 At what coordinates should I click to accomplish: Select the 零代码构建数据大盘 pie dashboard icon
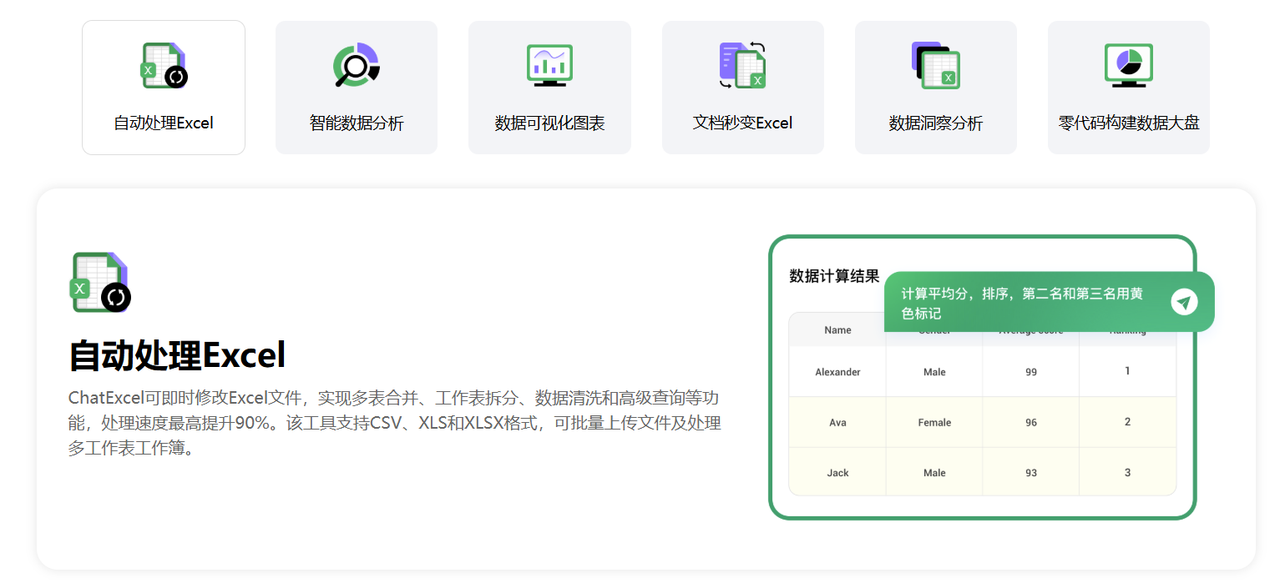pyautogui.click(x=1128, y=64)
